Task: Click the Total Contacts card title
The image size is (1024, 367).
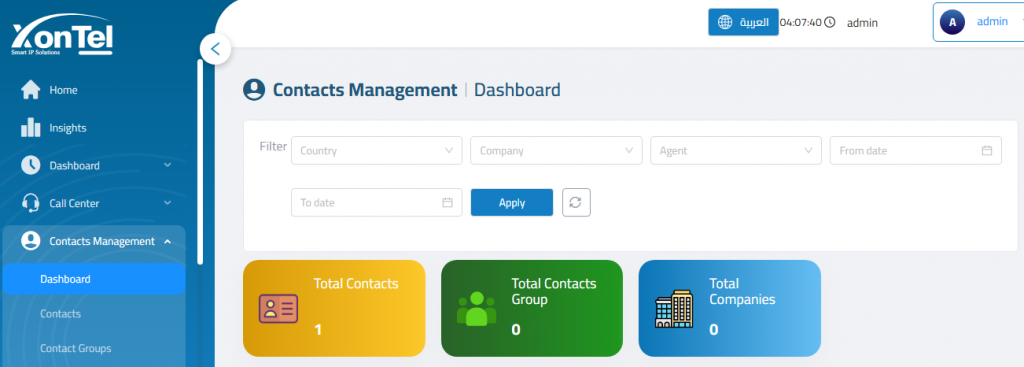Action: pyautogui.click(x=356, y=283)
